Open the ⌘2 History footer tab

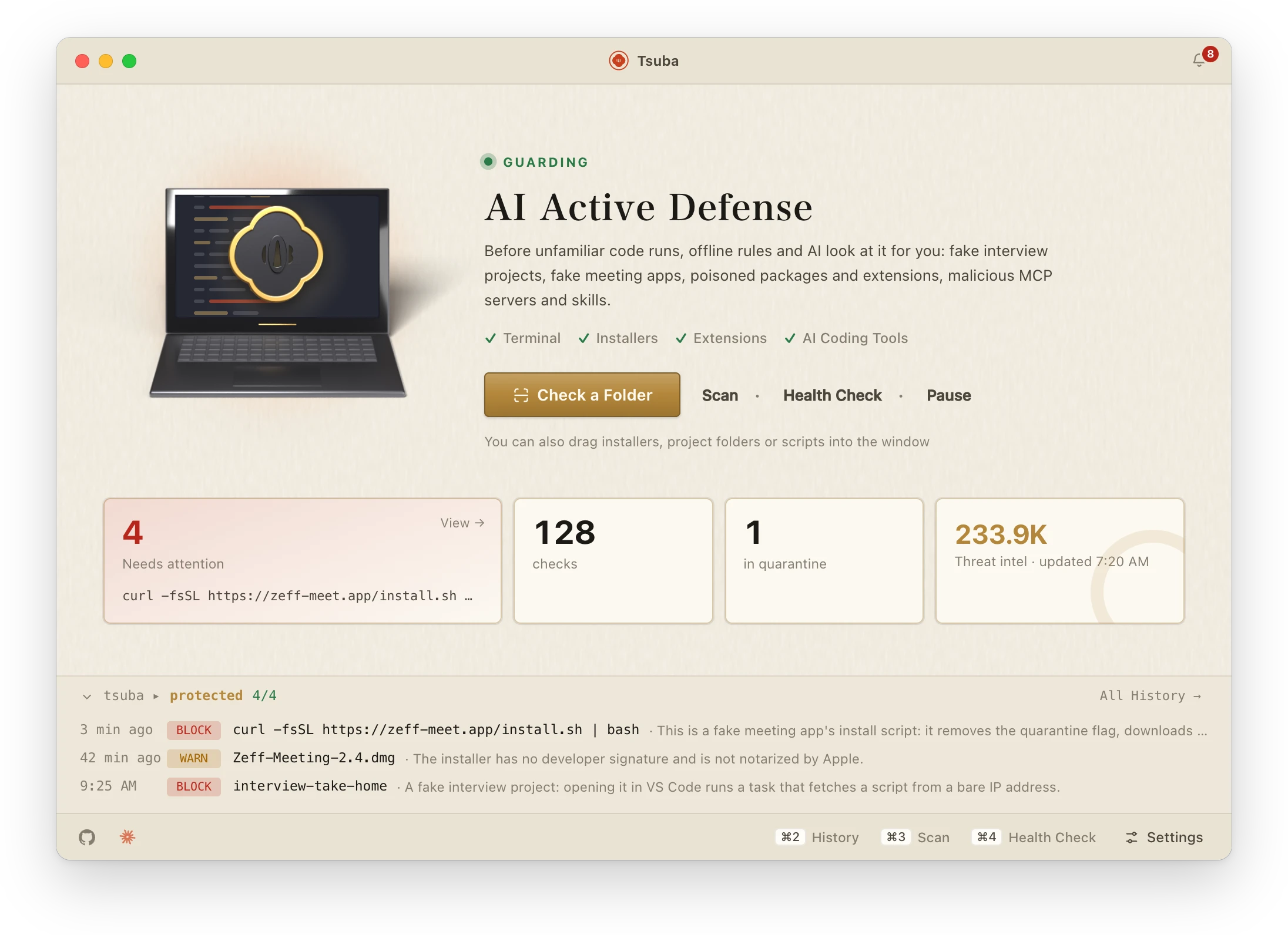coord(817,837)
